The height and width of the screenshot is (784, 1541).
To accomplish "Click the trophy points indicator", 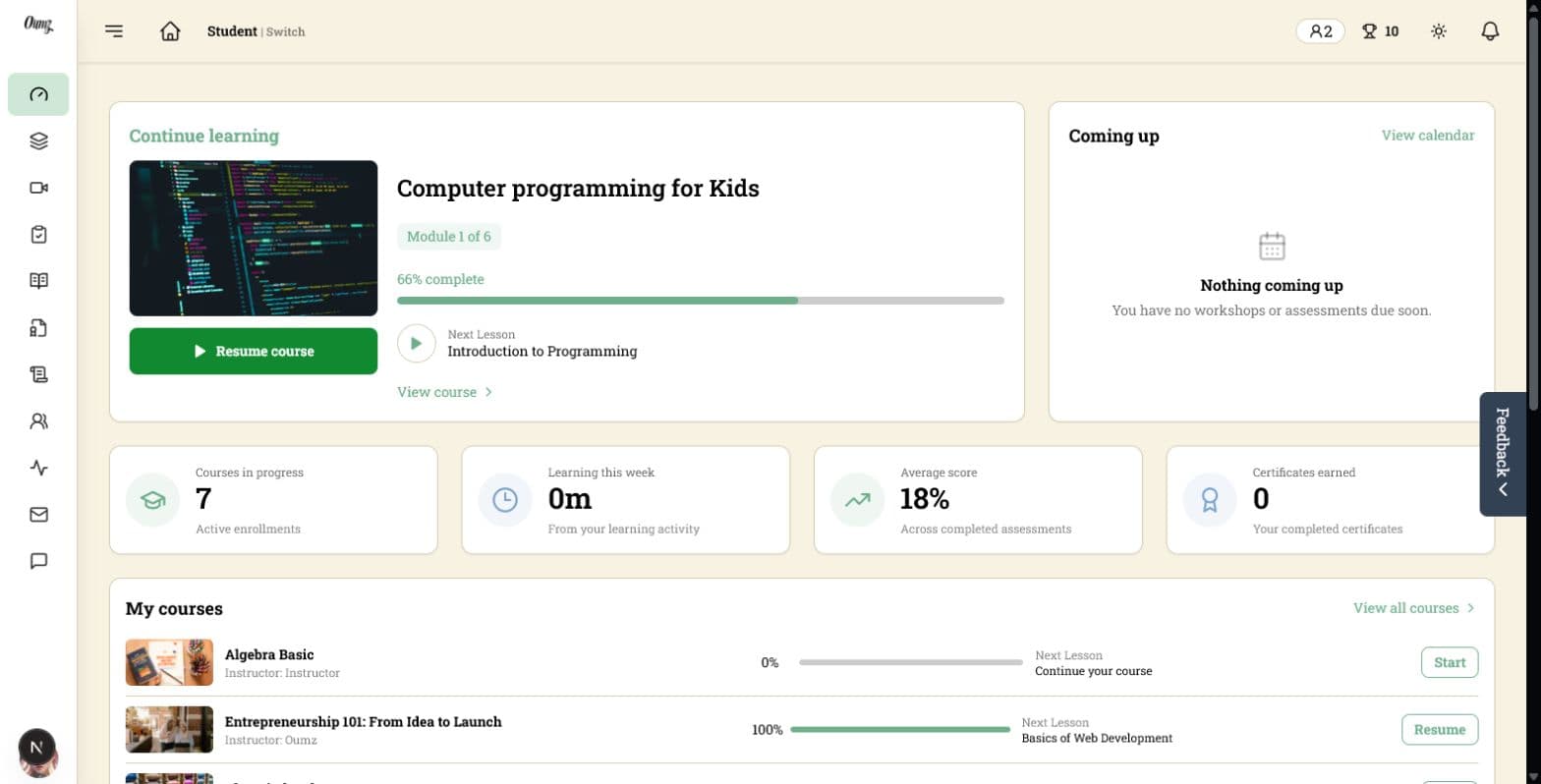I will point(1380,31).
